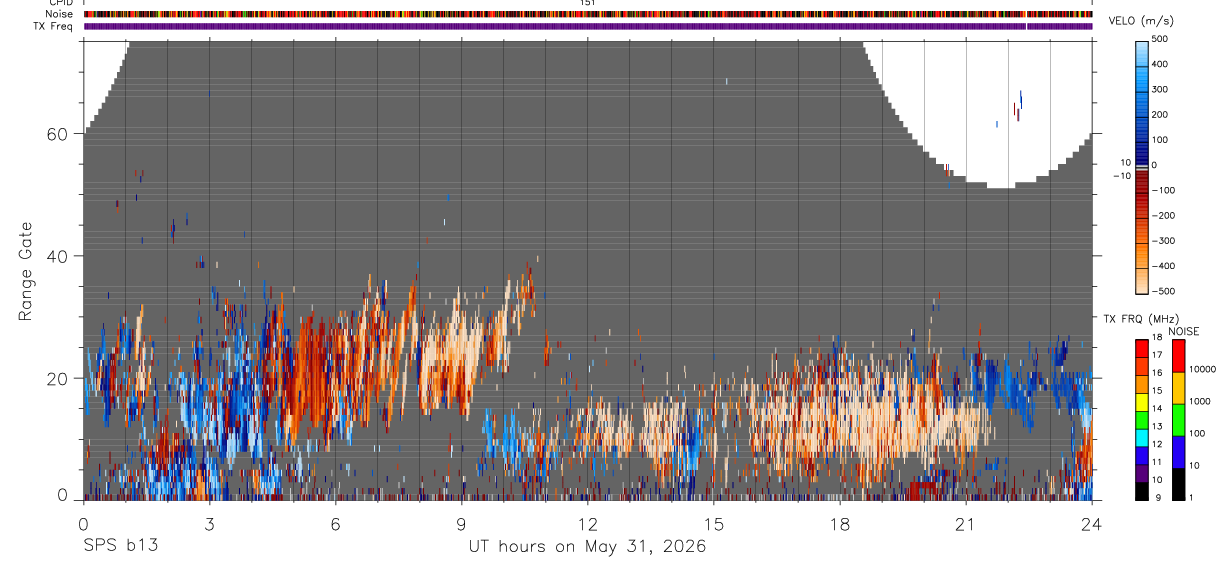Viewport: 1228px width, 567px height.
Task: Click the CPID value '151' at top
Action: click(588, 3)
